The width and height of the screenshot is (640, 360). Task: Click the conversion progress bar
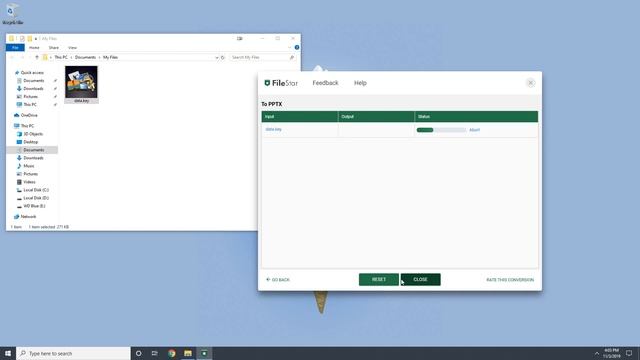[441, 130]
